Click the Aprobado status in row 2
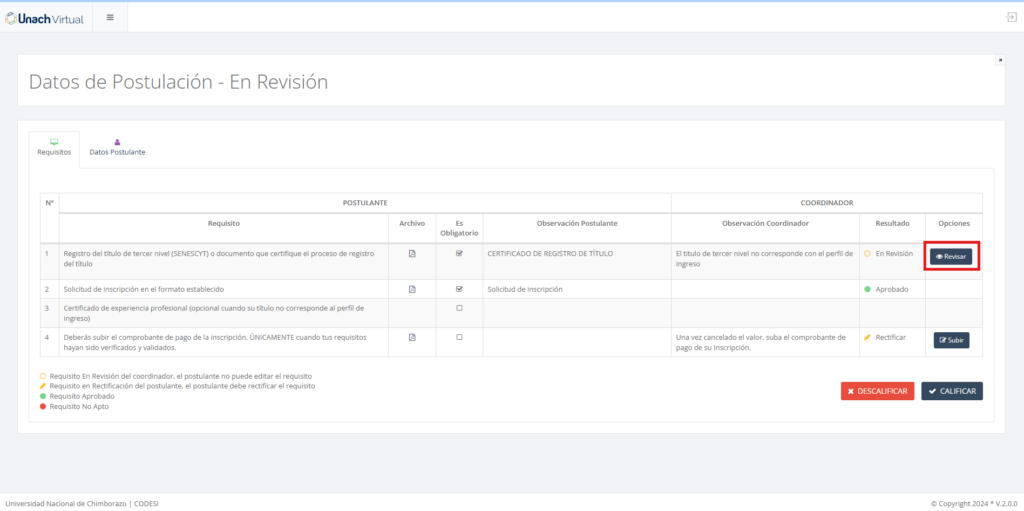Image resolution: width=1024 pixels, height=511 pixels. (888, 289)
